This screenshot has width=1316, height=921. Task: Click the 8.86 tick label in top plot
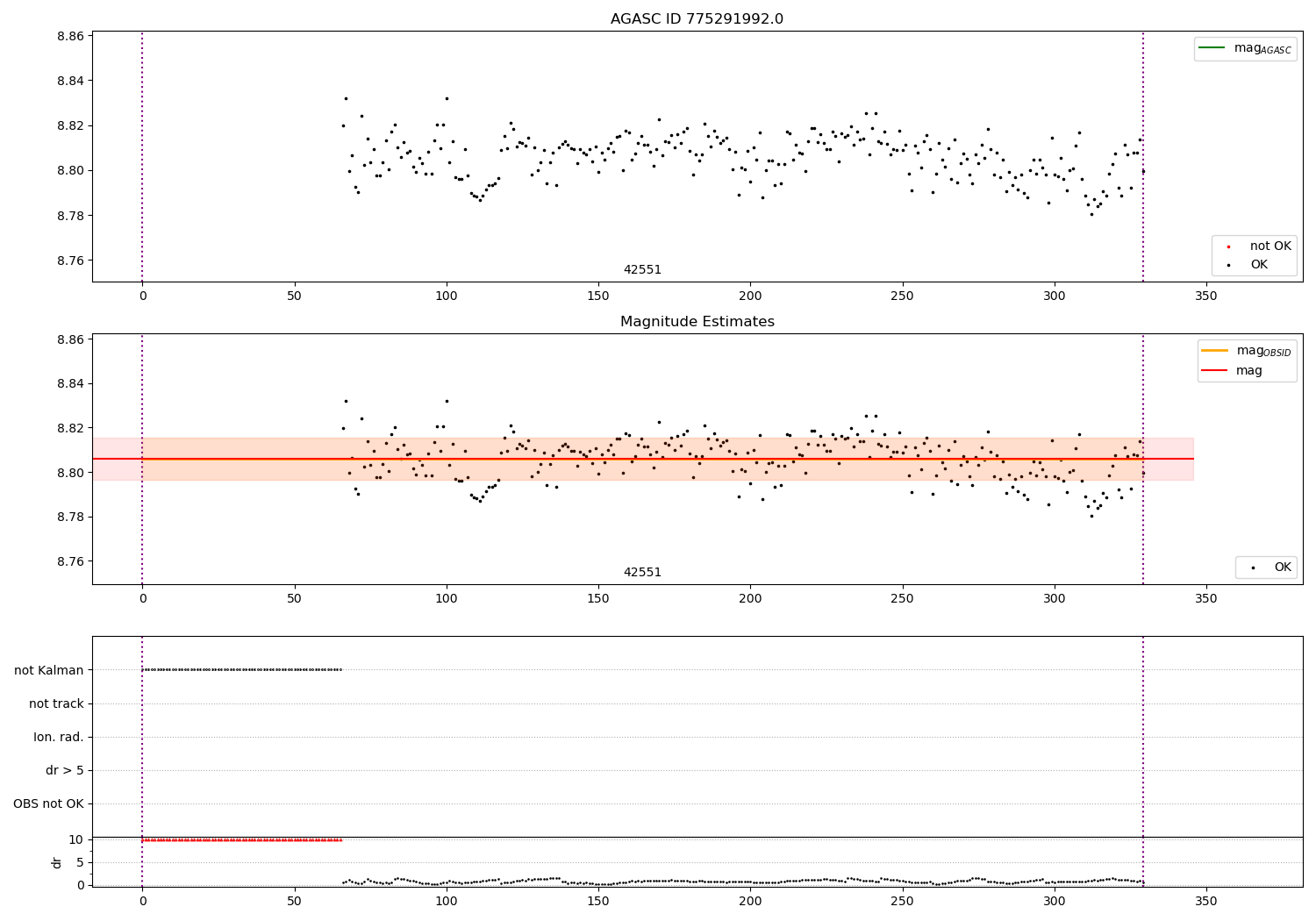70,36
